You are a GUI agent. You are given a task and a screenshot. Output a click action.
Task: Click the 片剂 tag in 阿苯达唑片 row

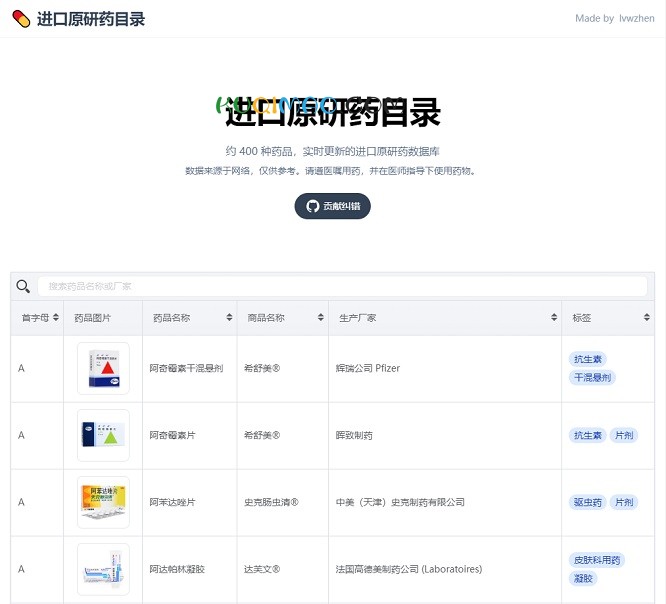click(x=624, y=502)
